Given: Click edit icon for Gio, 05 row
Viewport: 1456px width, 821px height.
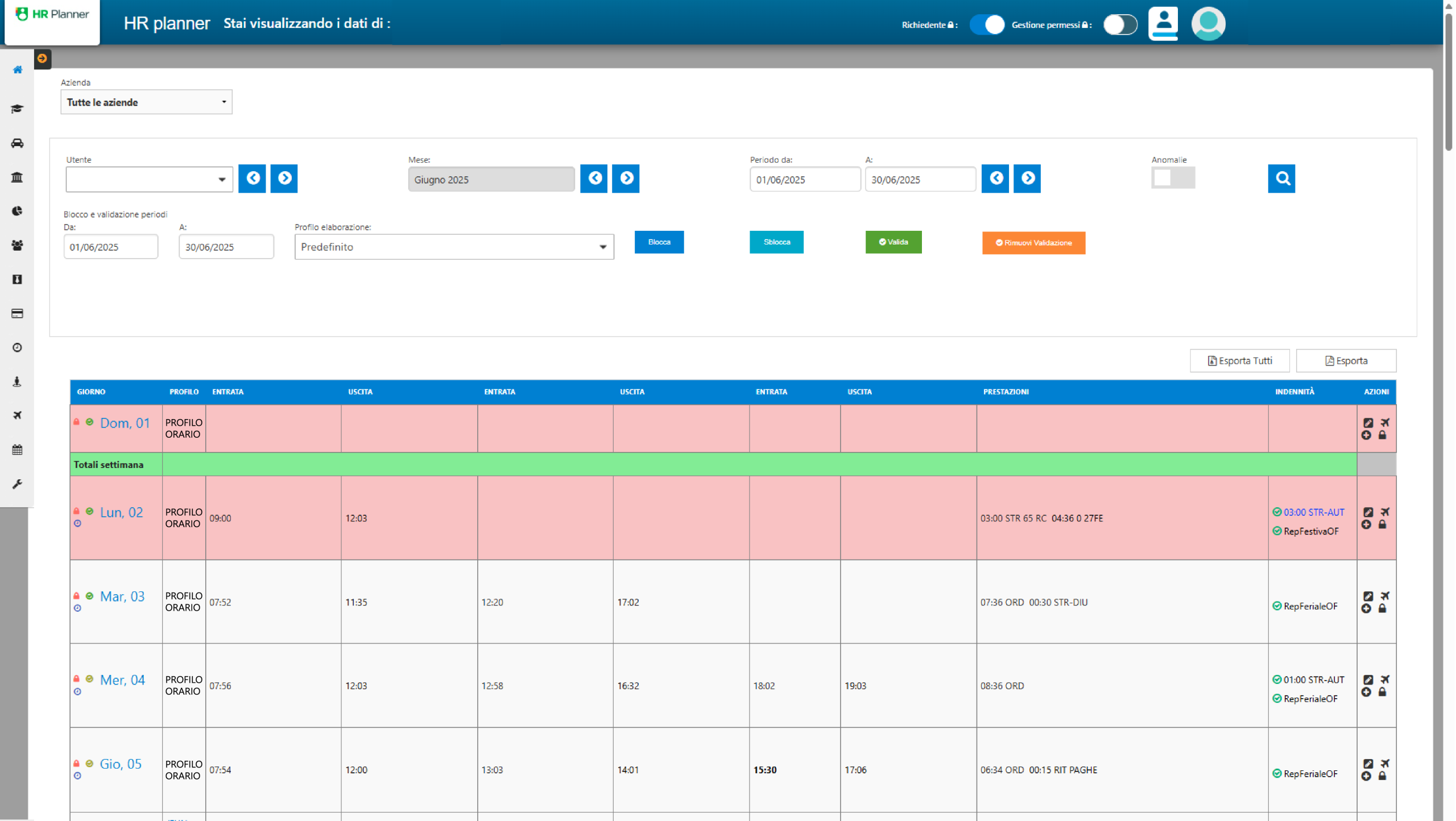Looking at the screenshot, I should coord(1368,764).
